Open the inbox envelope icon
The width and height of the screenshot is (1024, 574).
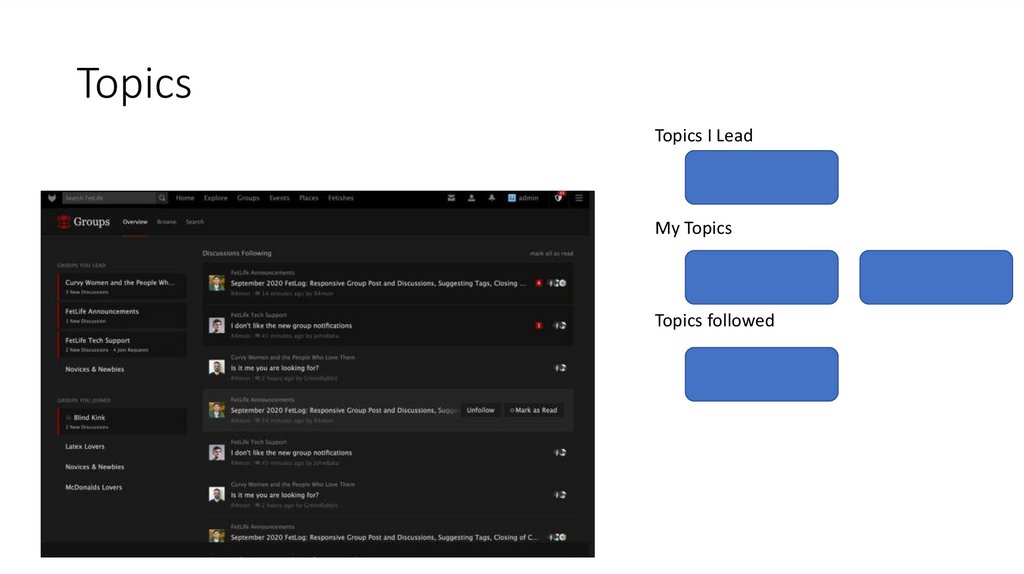[451, 198]
